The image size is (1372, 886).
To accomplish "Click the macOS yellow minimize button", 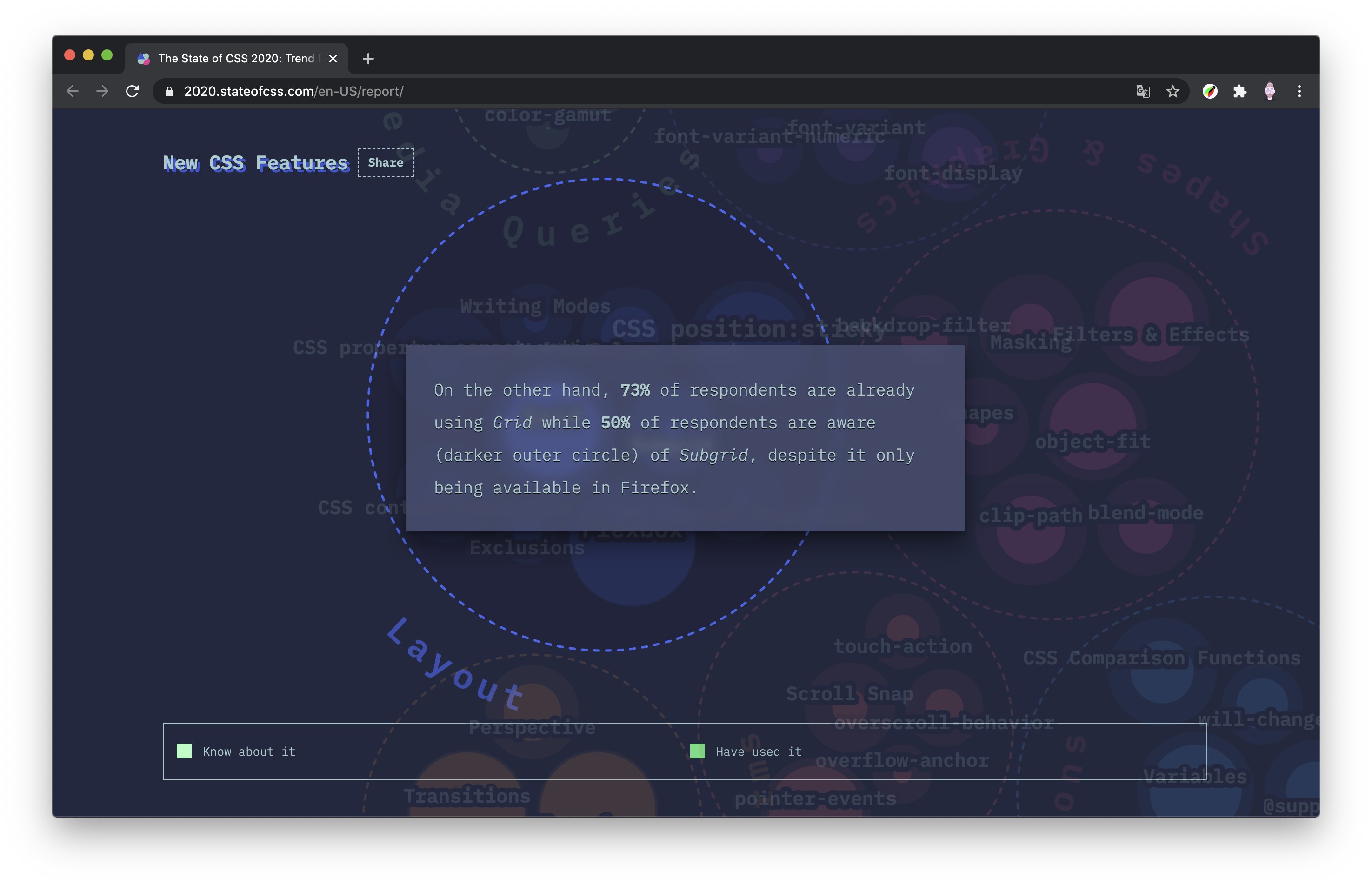I will tap(88, 55).
